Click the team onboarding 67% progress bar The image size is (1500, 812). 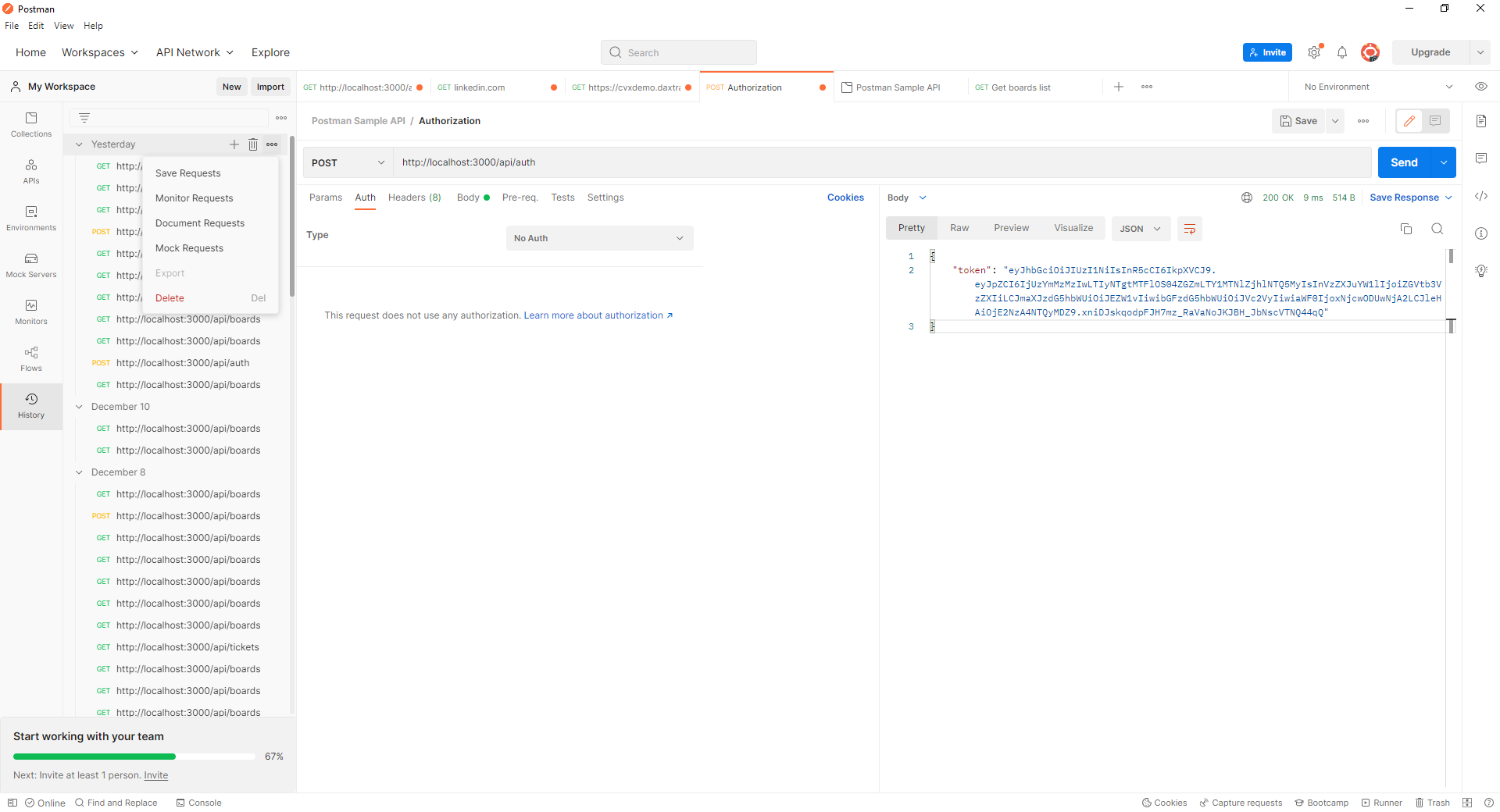[134, 757]
